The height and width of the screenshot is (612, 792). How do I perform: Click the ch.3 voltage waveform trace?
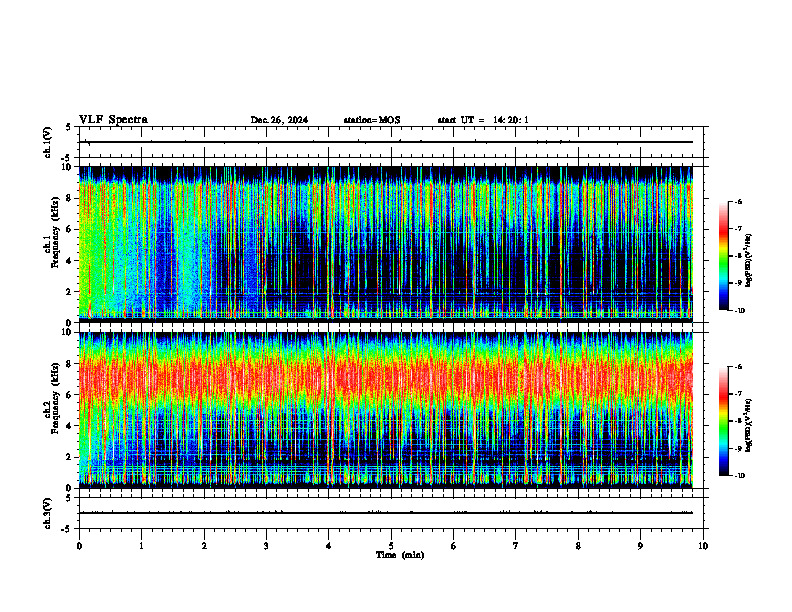coord(386,513)
